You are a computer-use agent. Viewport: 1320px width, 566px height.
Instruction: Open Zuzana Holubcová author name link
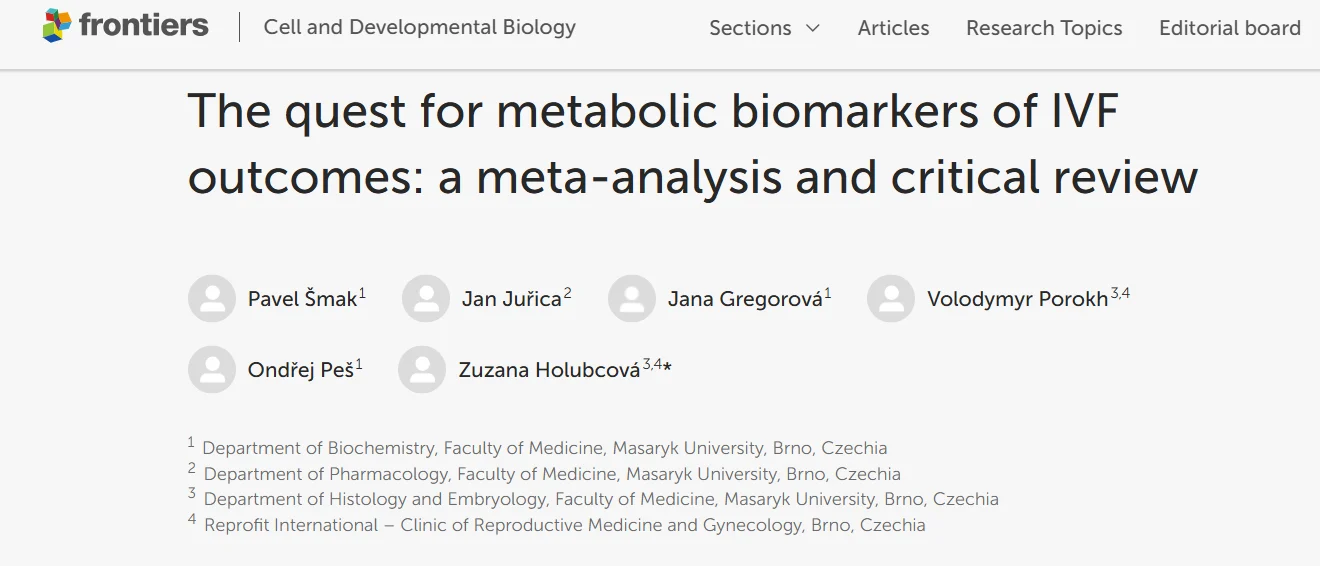click(x=548, y=370)
